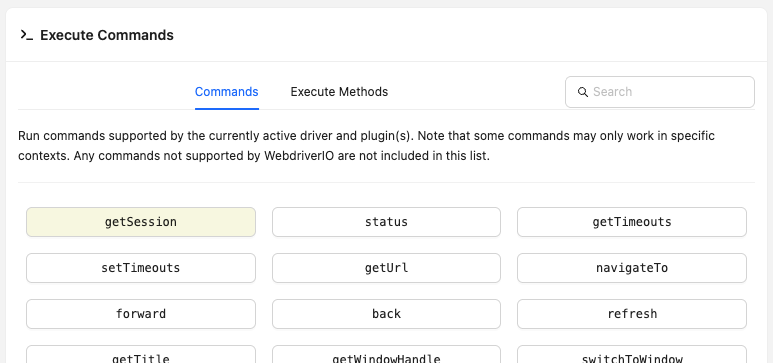Click the magnifier icon in the Search box

tap(583, 92)
